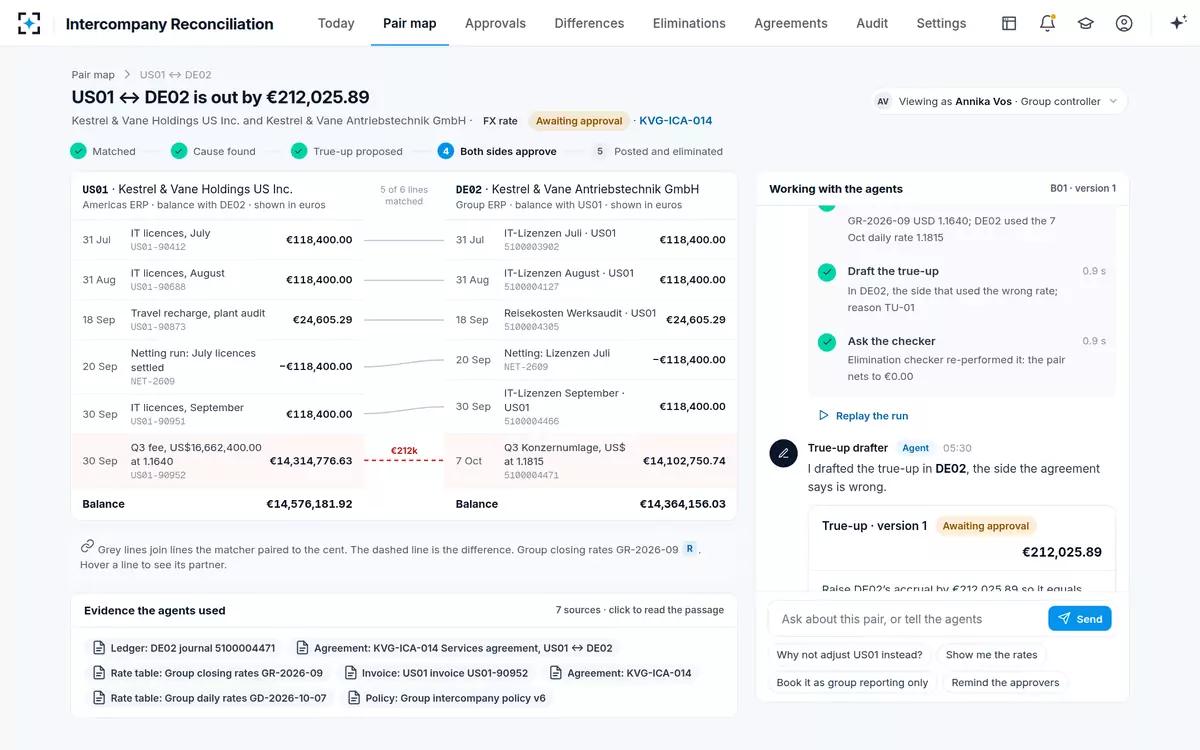Click the green check beside Ask the checker
Viewport: 1200px width, 750px height.
[826, 342]
